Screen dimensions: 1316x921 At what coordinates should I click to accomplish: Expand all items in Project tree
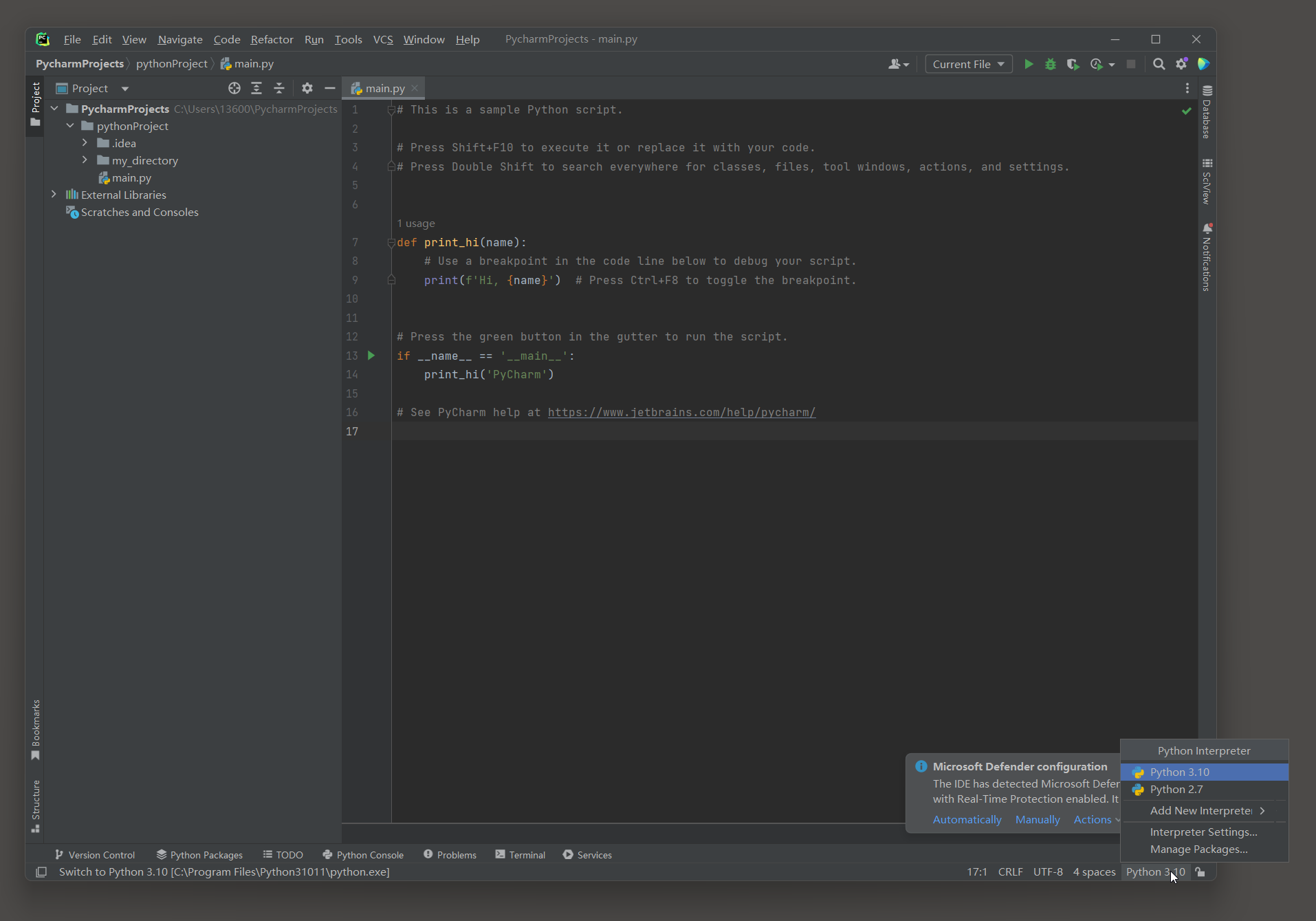256,88
